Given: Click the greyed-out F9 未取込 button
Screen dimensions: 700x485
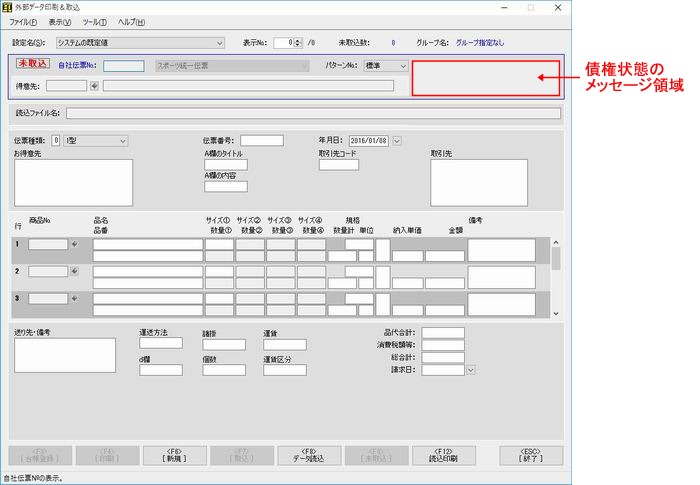Looking at the screenshot, I should pos(376,455).
